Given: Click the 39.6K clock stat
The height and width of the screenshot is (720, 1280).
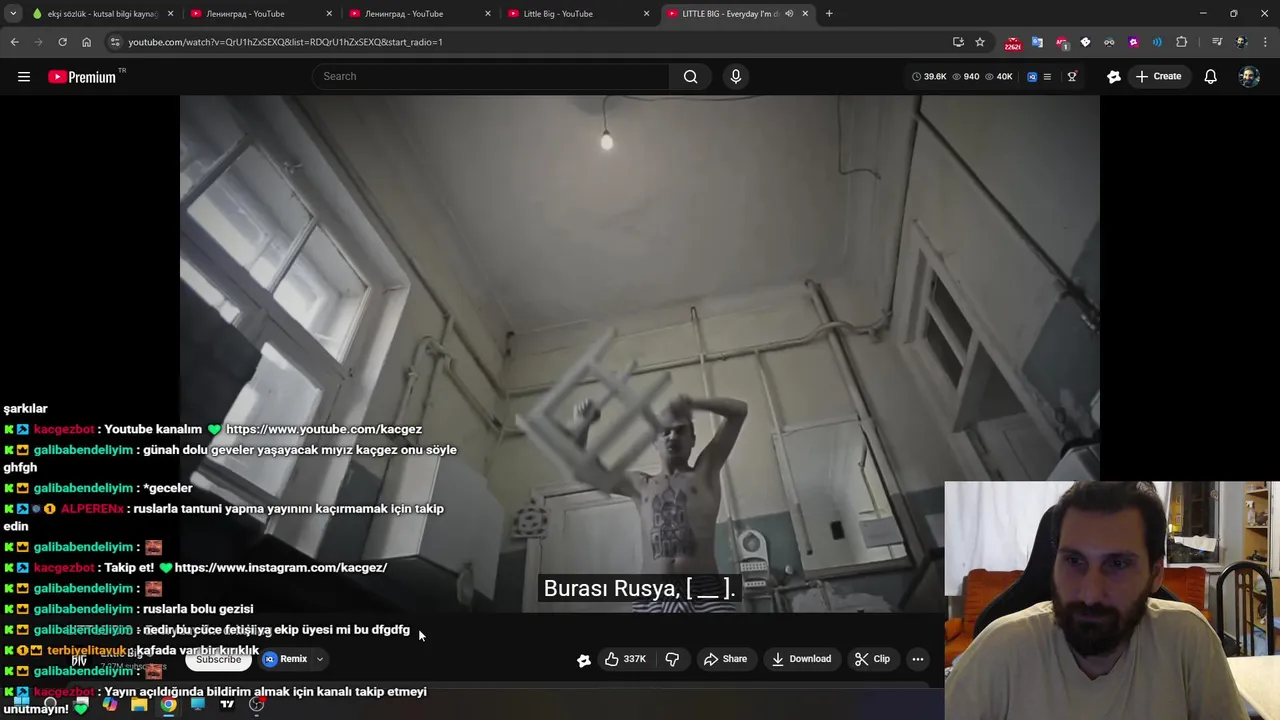Looking at the screenshot, I should (929, 76).
